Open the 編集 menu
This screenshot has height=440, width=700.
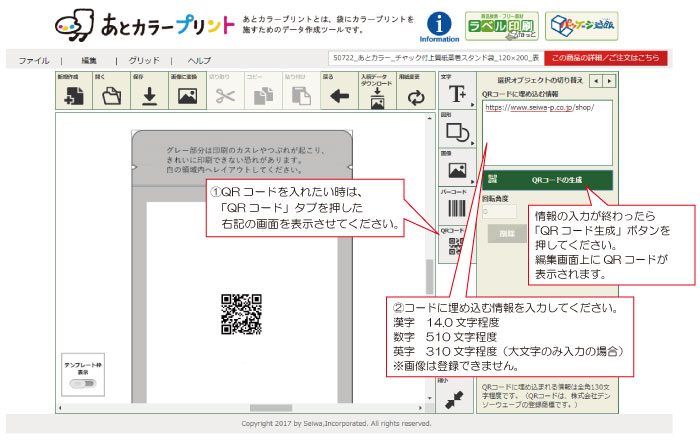pos(89,60)
